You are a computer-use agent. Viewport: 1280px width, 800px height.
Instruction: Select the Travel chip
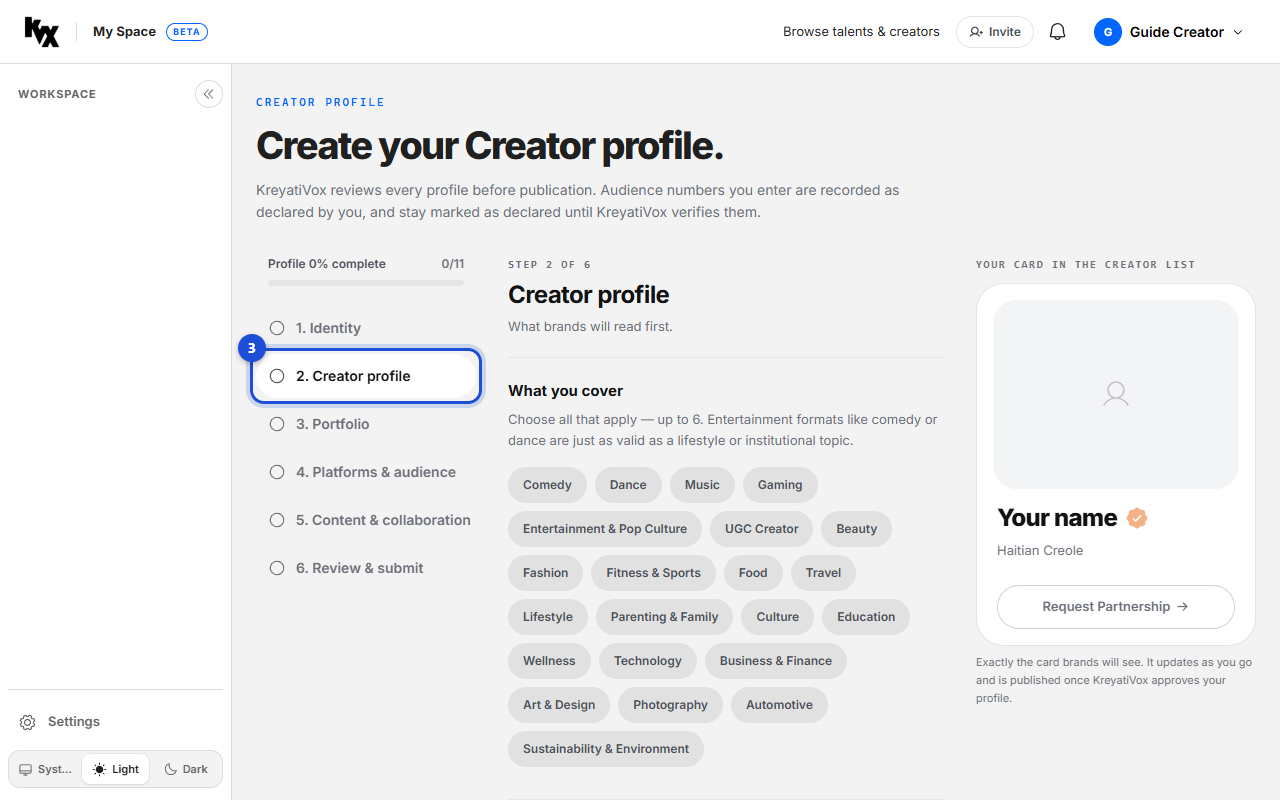click(x=823, y=573)
